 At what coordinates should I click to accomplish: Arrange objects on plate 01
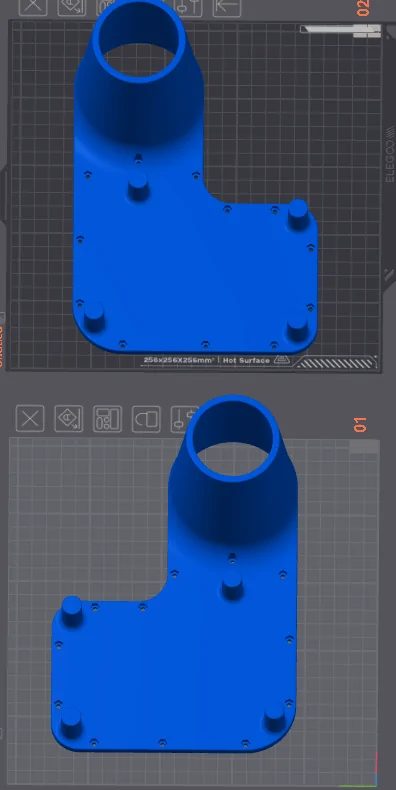pyautogui.click(x=108, y=419)
